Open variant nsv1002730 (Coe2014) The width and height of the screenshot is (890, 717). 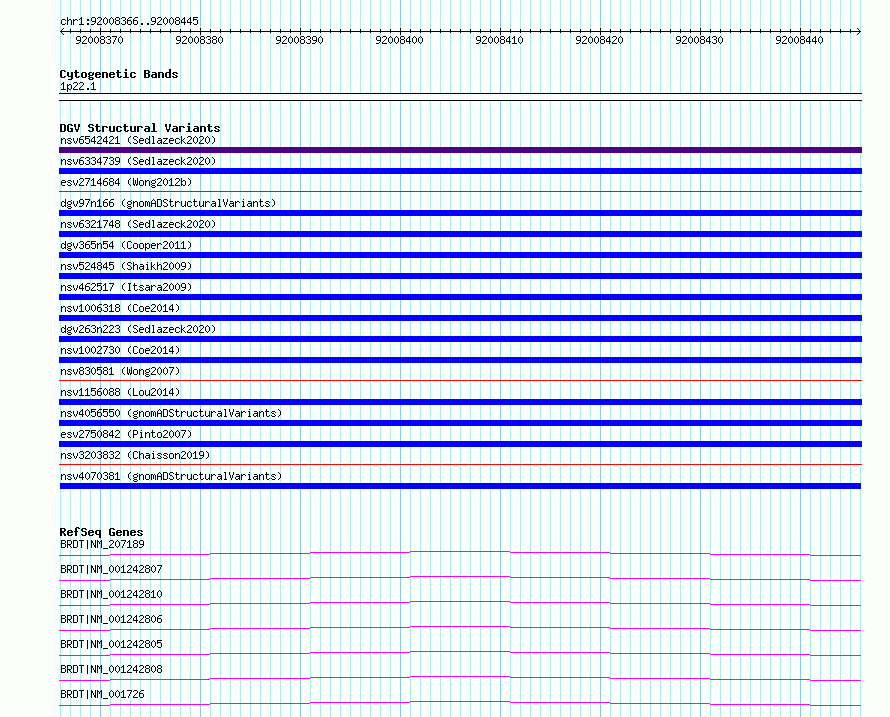pyautogui.click(x=120, y=350)
